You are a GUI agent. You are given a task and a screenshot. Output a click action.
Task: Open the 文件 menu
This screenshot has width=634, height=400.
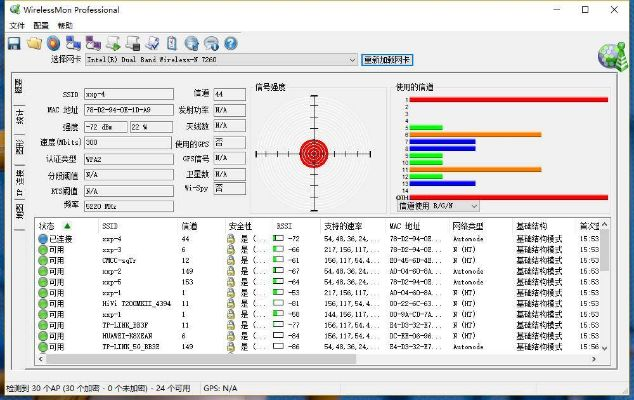(17, 24)
